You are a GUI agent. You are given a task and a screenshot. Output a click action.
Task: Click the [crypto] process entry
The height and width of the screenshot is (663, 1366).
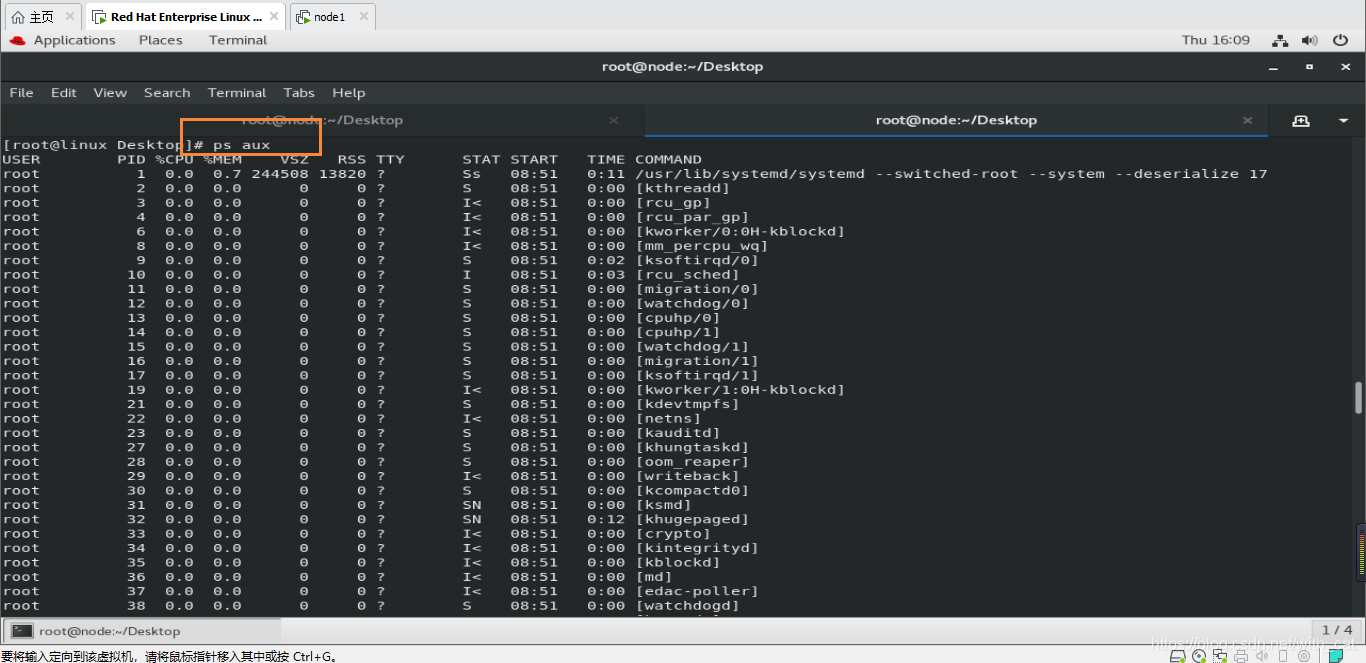click(673, 533)
